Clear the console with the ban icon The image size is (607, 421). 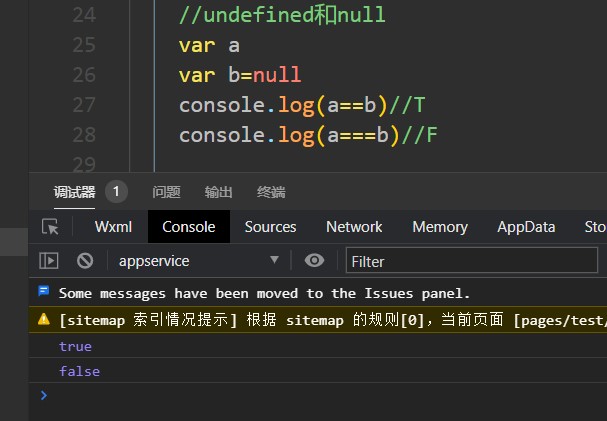[85, 260]
